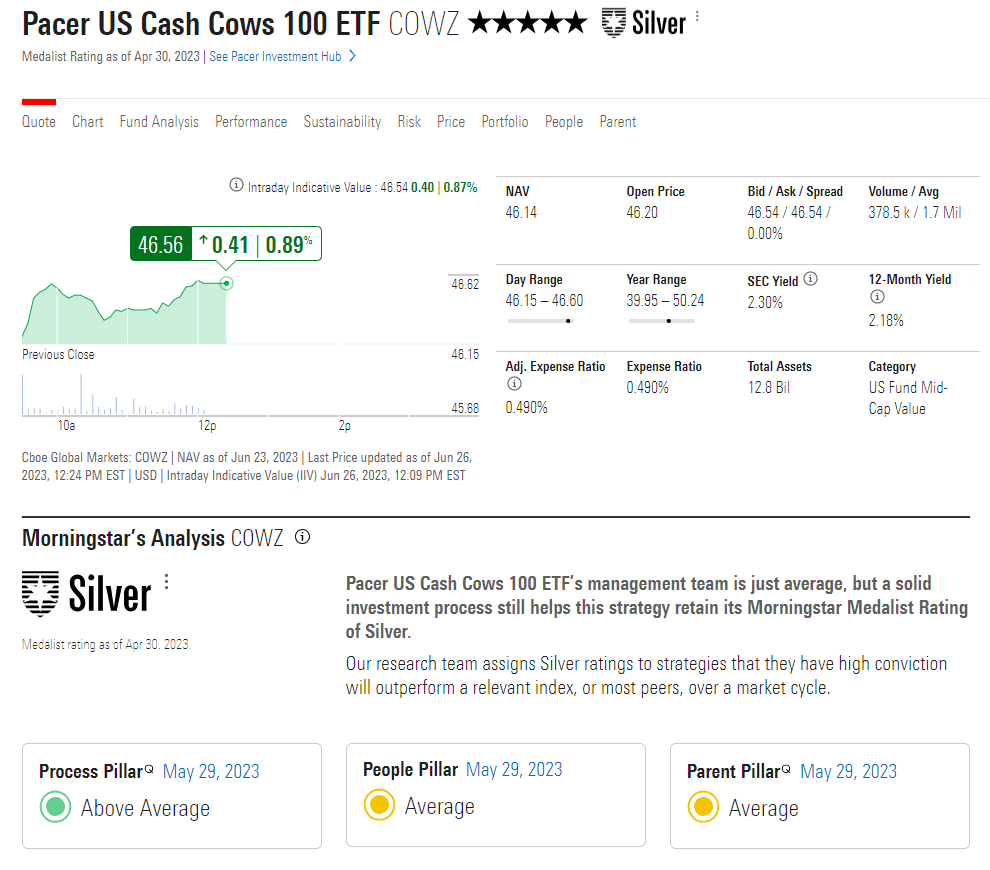
Task: Click info icon beside Morningstar's Analysis COWZ
Action: coord(303,537)
